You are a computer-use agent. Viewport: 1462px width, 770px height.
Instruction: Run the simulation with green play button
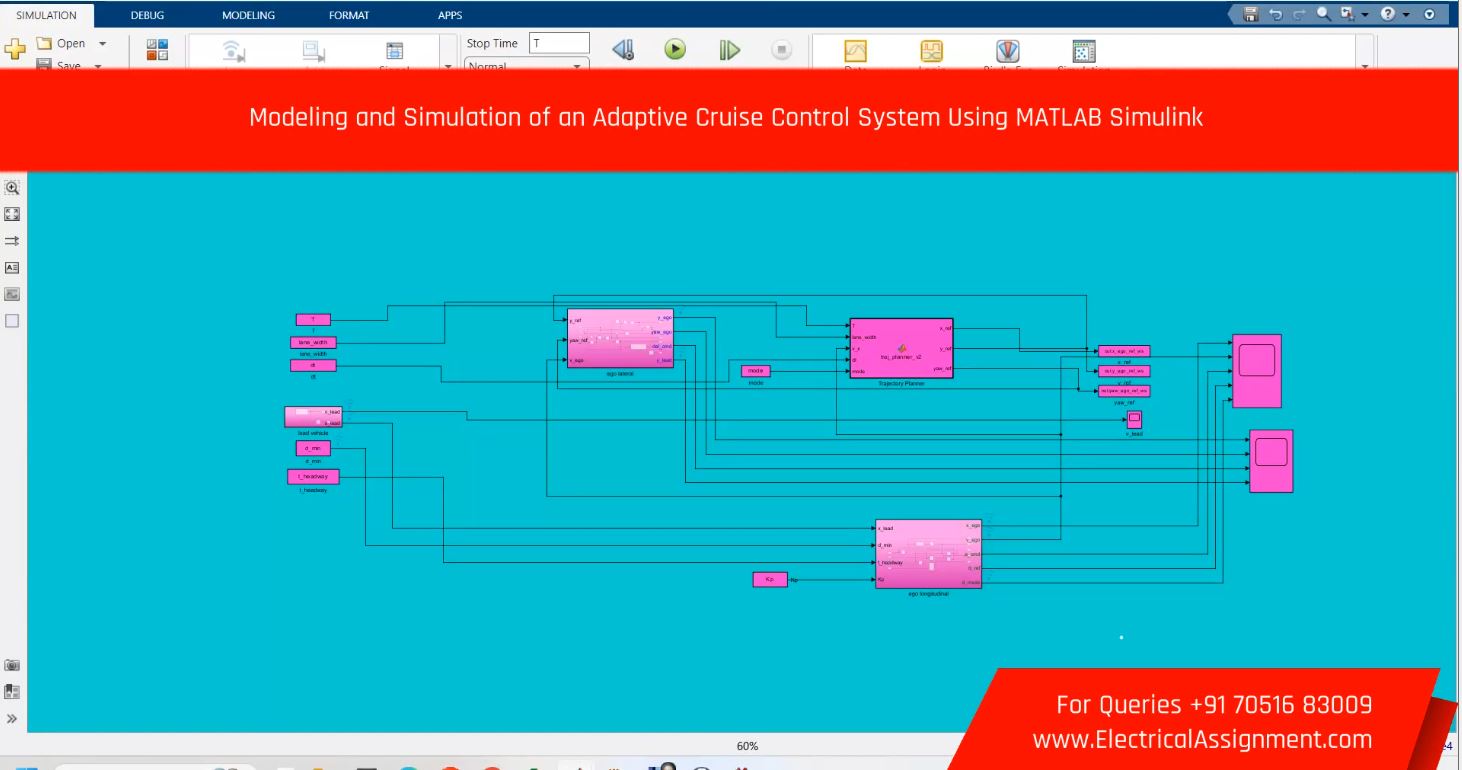coord(676,49)
